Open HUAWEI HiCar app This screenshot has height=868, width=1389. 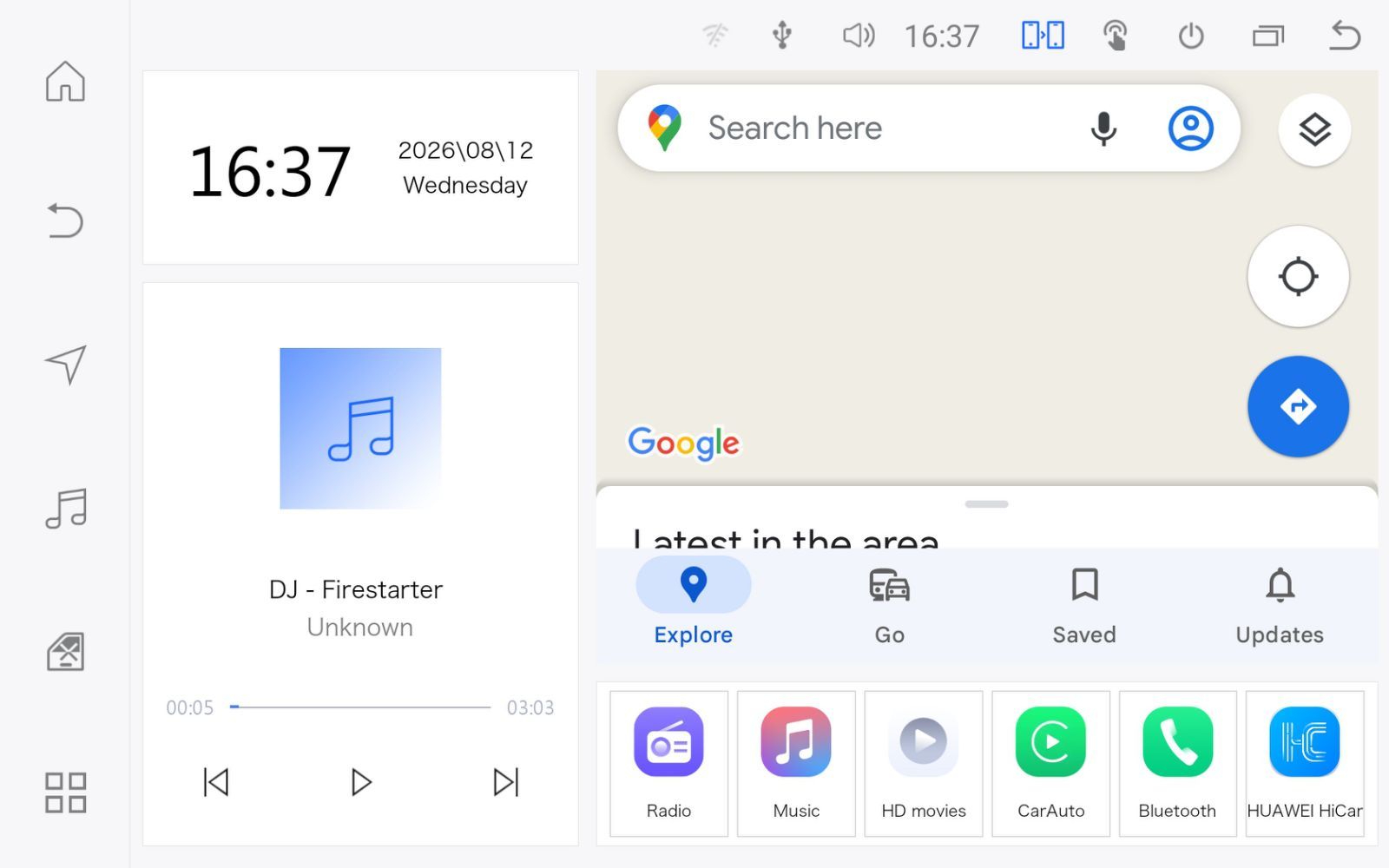pyautogui.click(x=1305, y=764)
